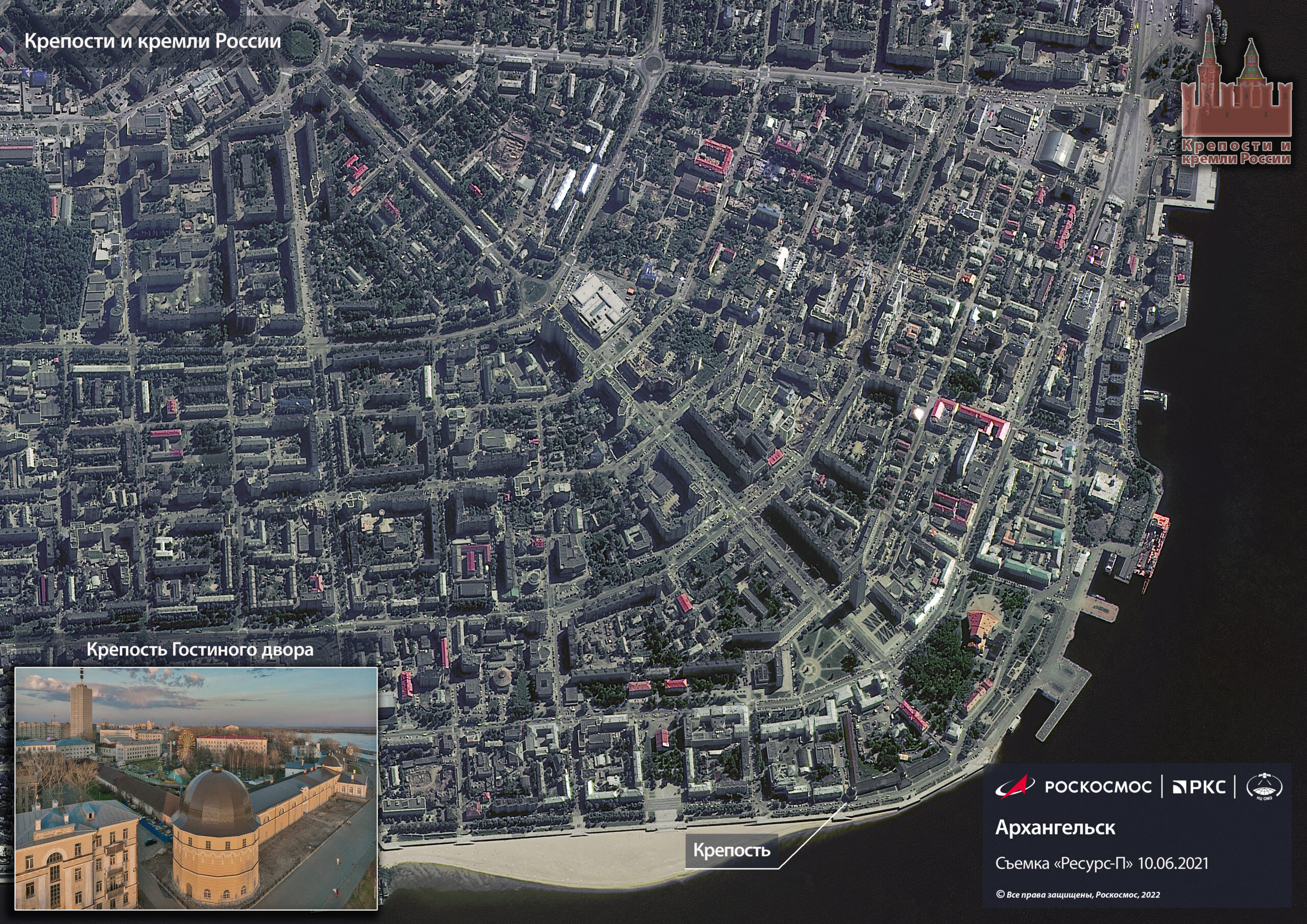Click the Roscosmos logo icon
The width and height of the screenshot is (1307, 924).
click(x=1015, y=786)
